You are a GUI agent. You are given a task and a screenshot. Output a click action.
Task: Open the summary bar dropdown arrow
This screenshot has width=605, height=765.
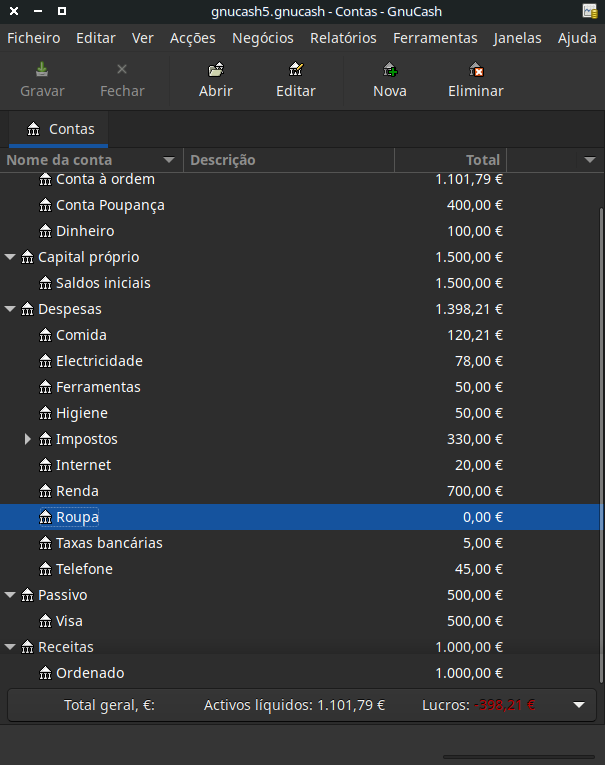click(579, 705)
